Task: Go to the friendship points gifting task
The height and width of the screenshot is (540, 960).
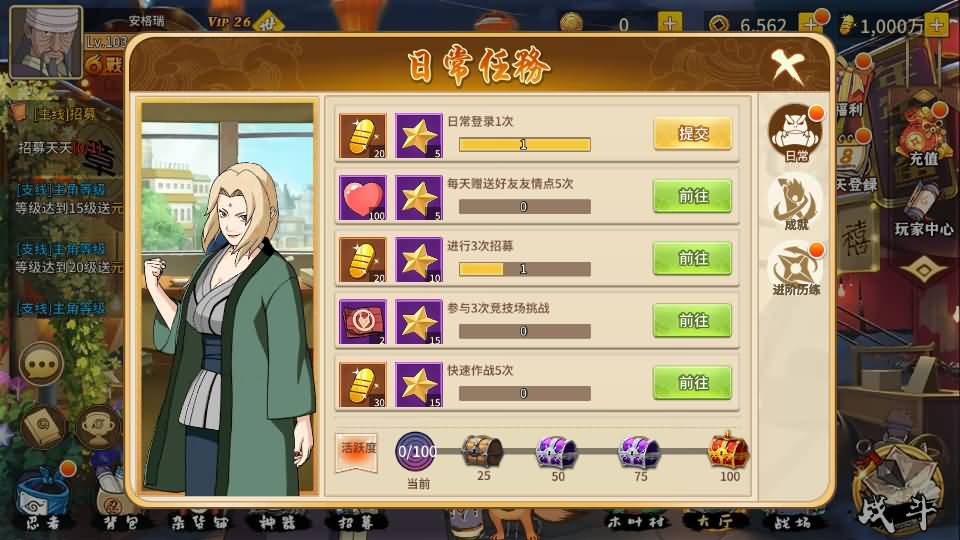Action: pyautogui.click(x=692, y=196)
